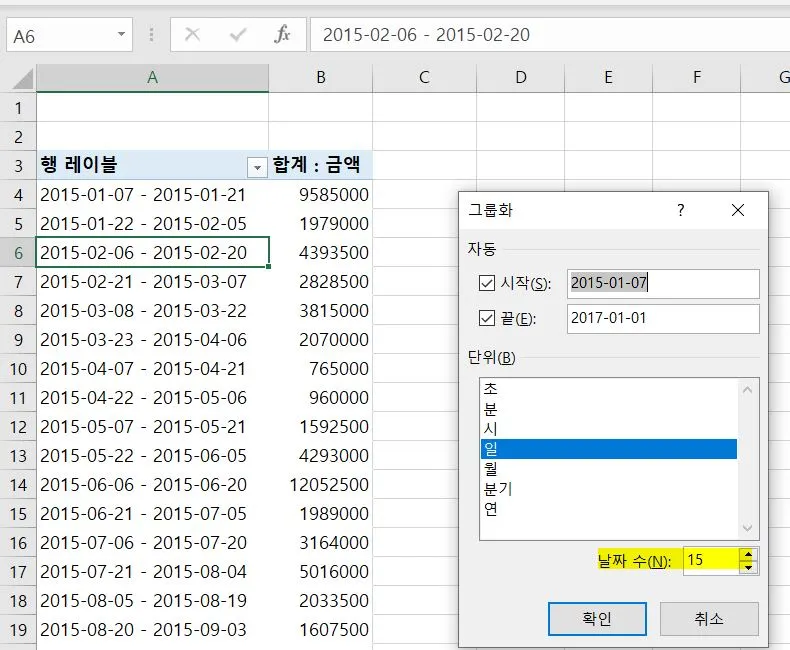Click amount cell 4393500

click(321, 253)
